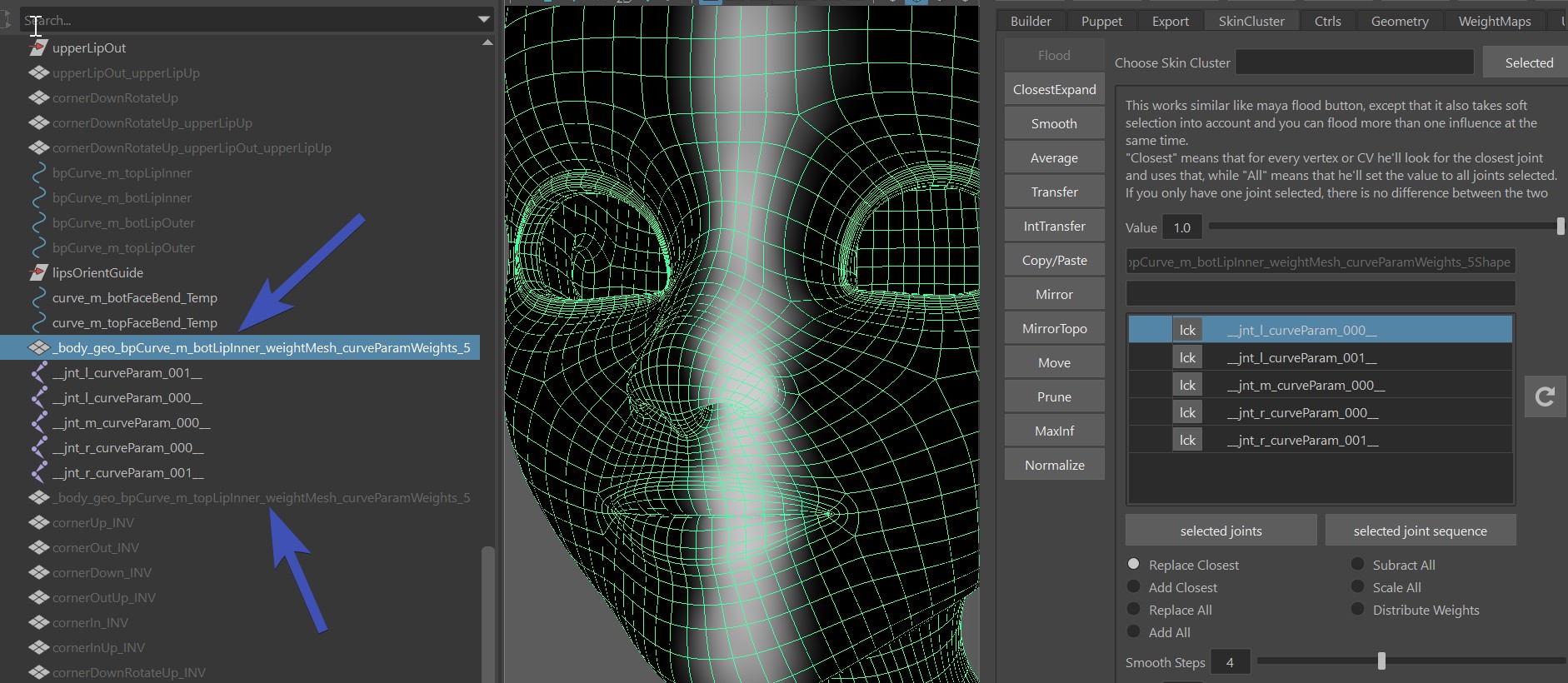Click joint icon beside __jnt_r_curveParam_001__ in outliner

point(38,473)
